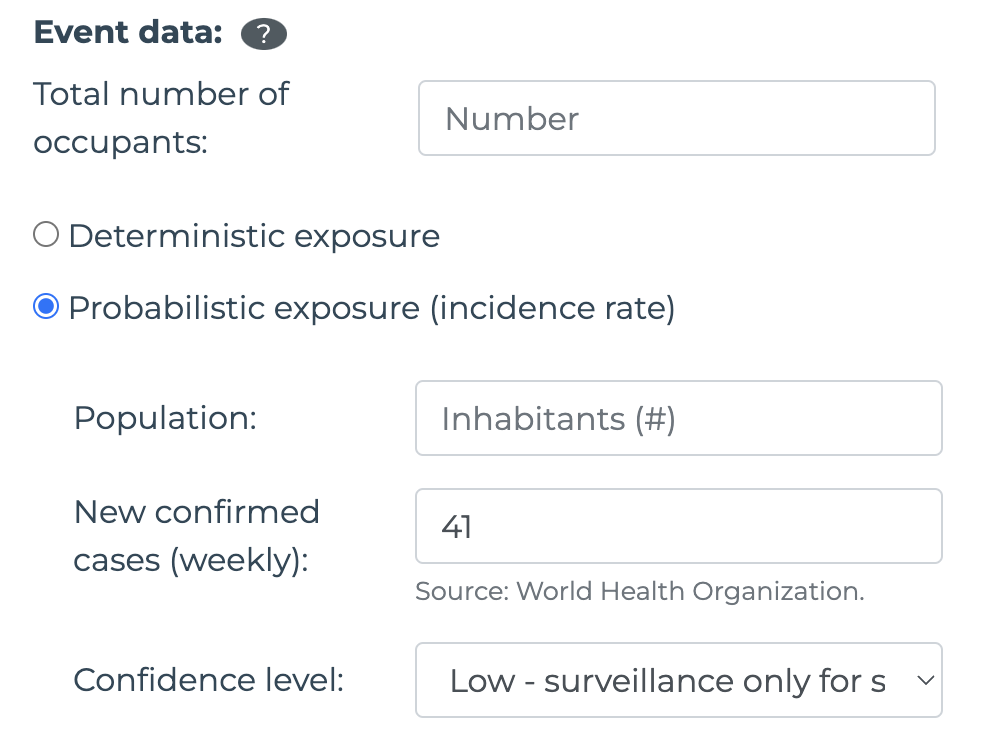Open the Confidence level dropdown
1004x730 pixels.
pyautogui.click(x=679, y=680)
